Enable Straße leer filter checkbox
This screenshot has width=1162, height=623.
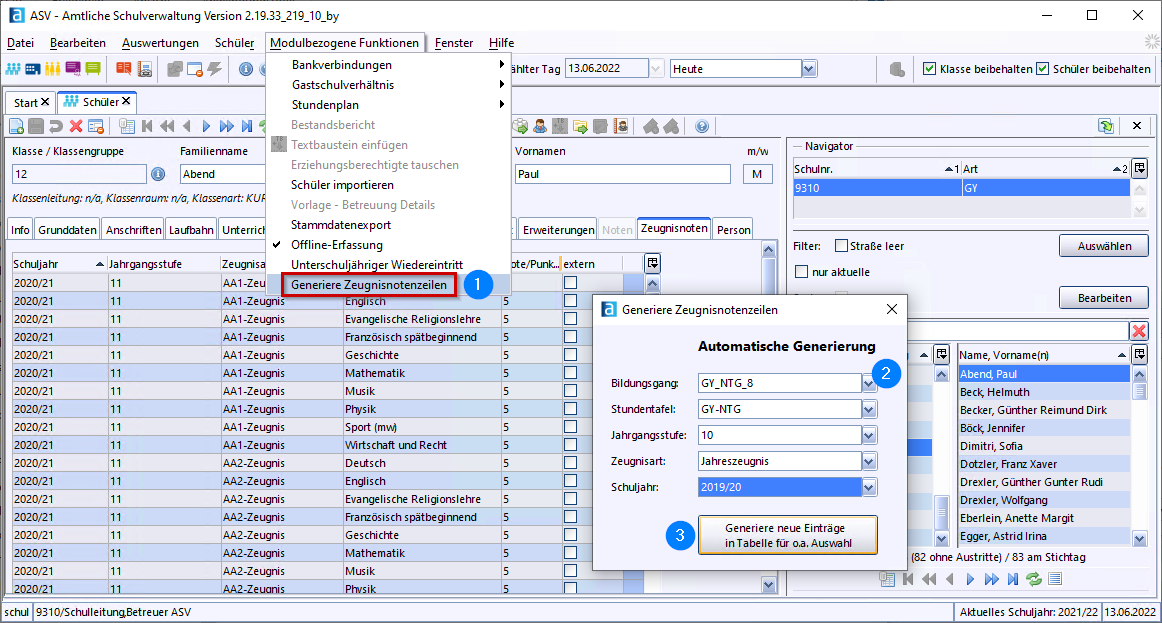(x=841, y=245)
